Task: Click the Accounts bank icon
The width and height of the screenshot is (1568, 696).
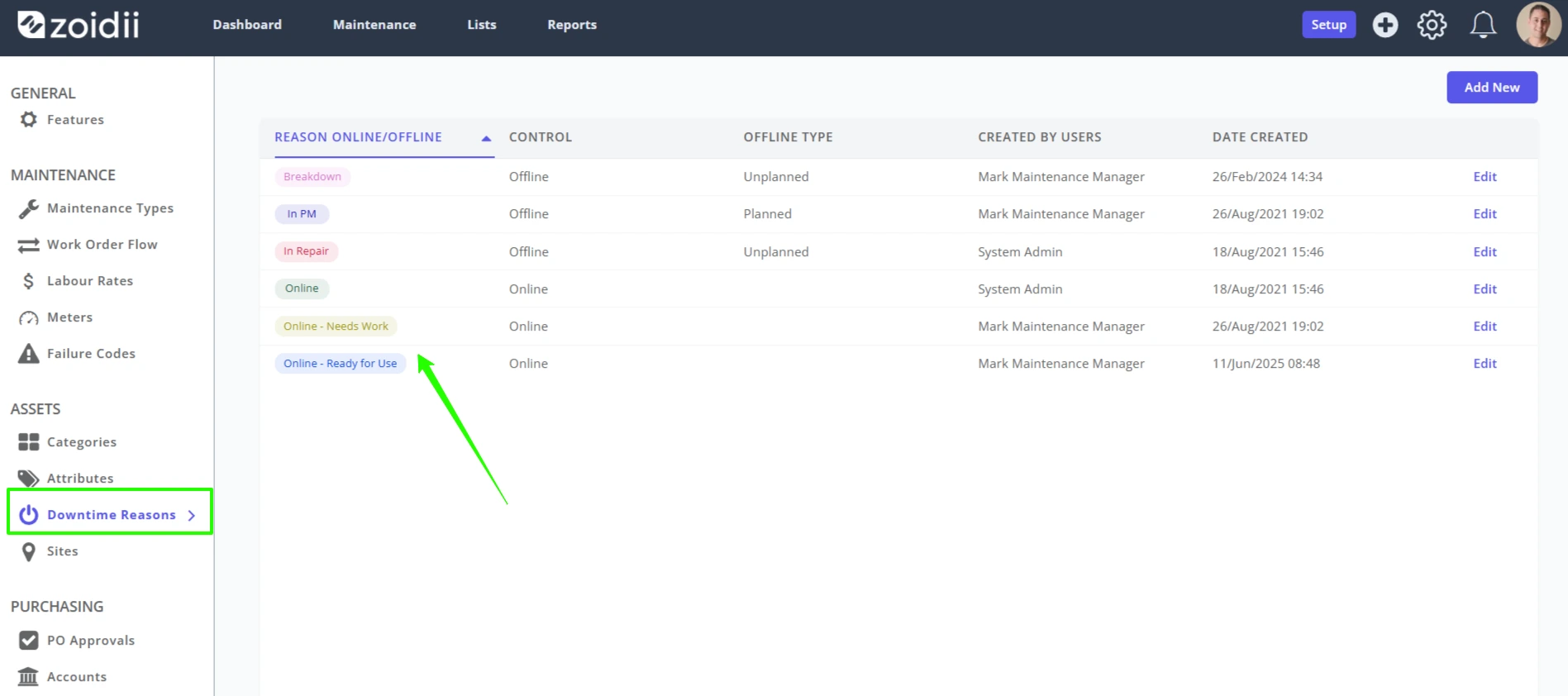Action: 29,677
